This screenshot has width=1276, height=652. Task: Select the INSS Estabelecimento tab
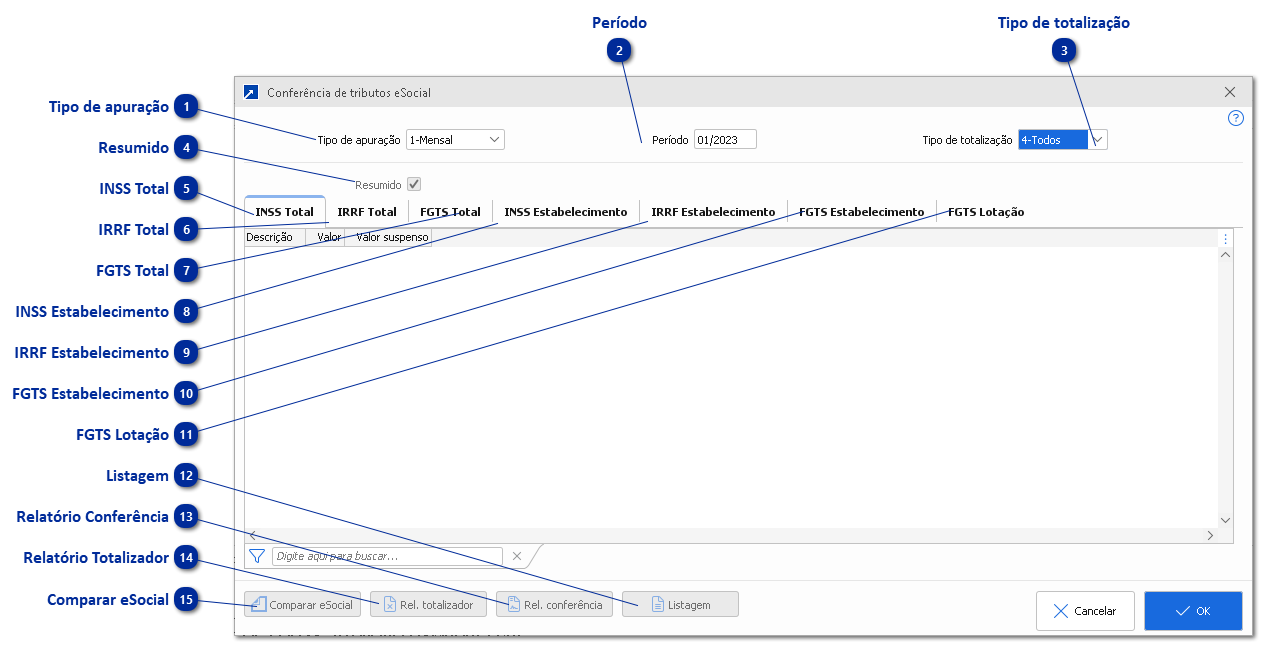pos(566,212)
